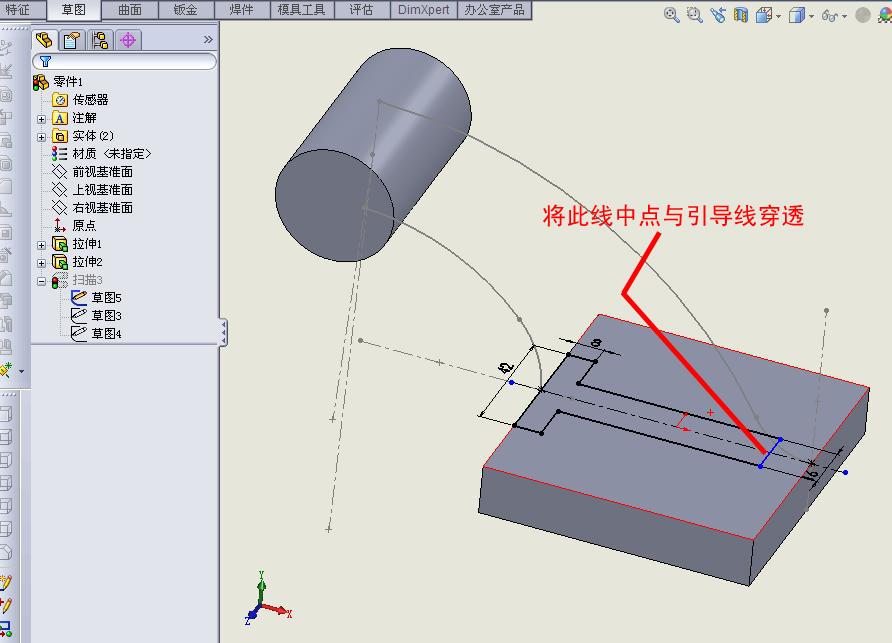This screenshot has width=892, height=643.
Task: Open the DimXpertManager tab icon
Action: pos(128,40)
